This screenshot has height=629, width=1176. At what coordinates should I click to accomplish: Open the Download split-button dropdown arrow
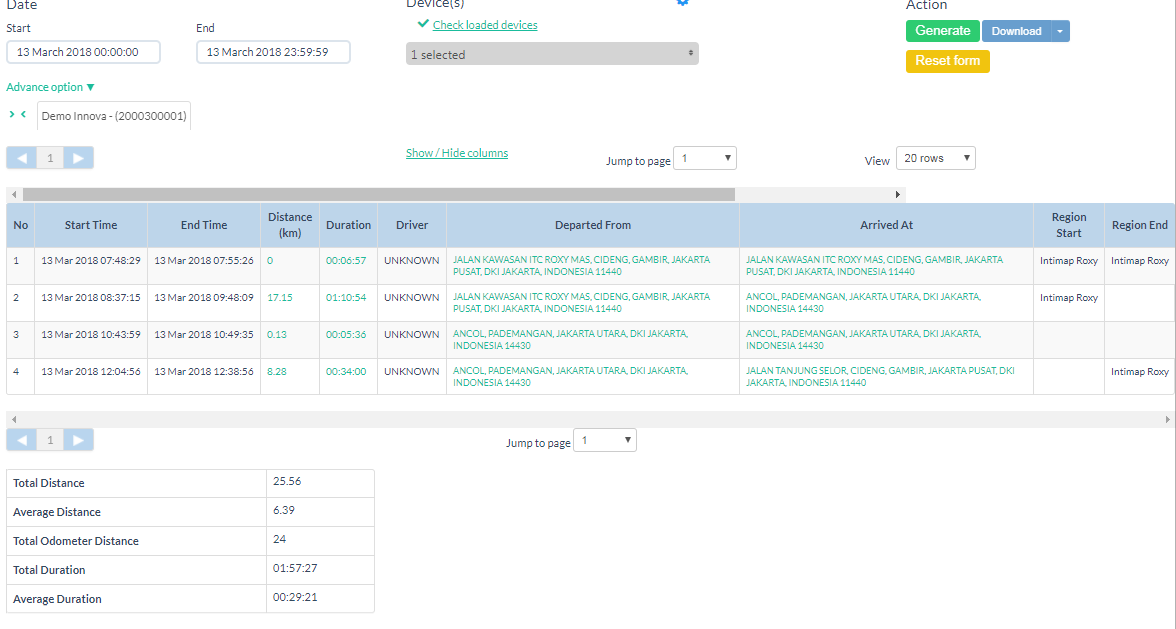[x=1060, y=31]
